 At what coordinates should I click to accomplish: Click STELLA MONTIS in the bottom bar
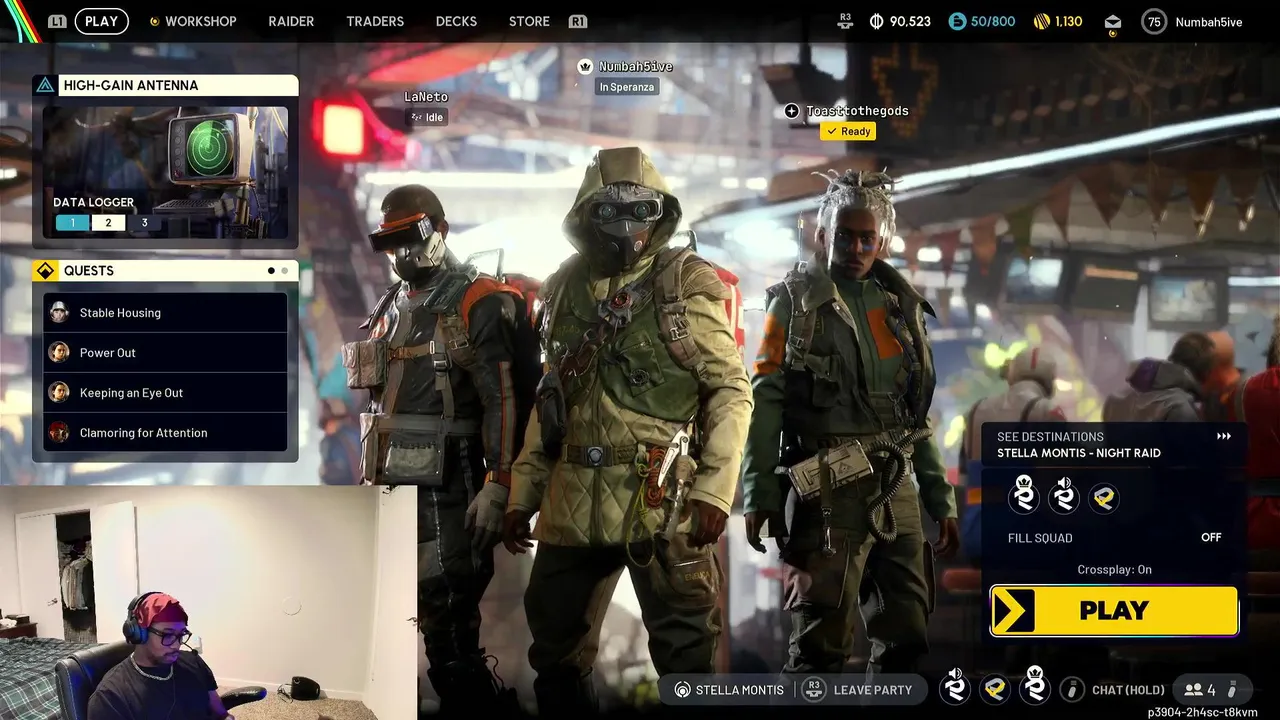click(x=739, y=690)
